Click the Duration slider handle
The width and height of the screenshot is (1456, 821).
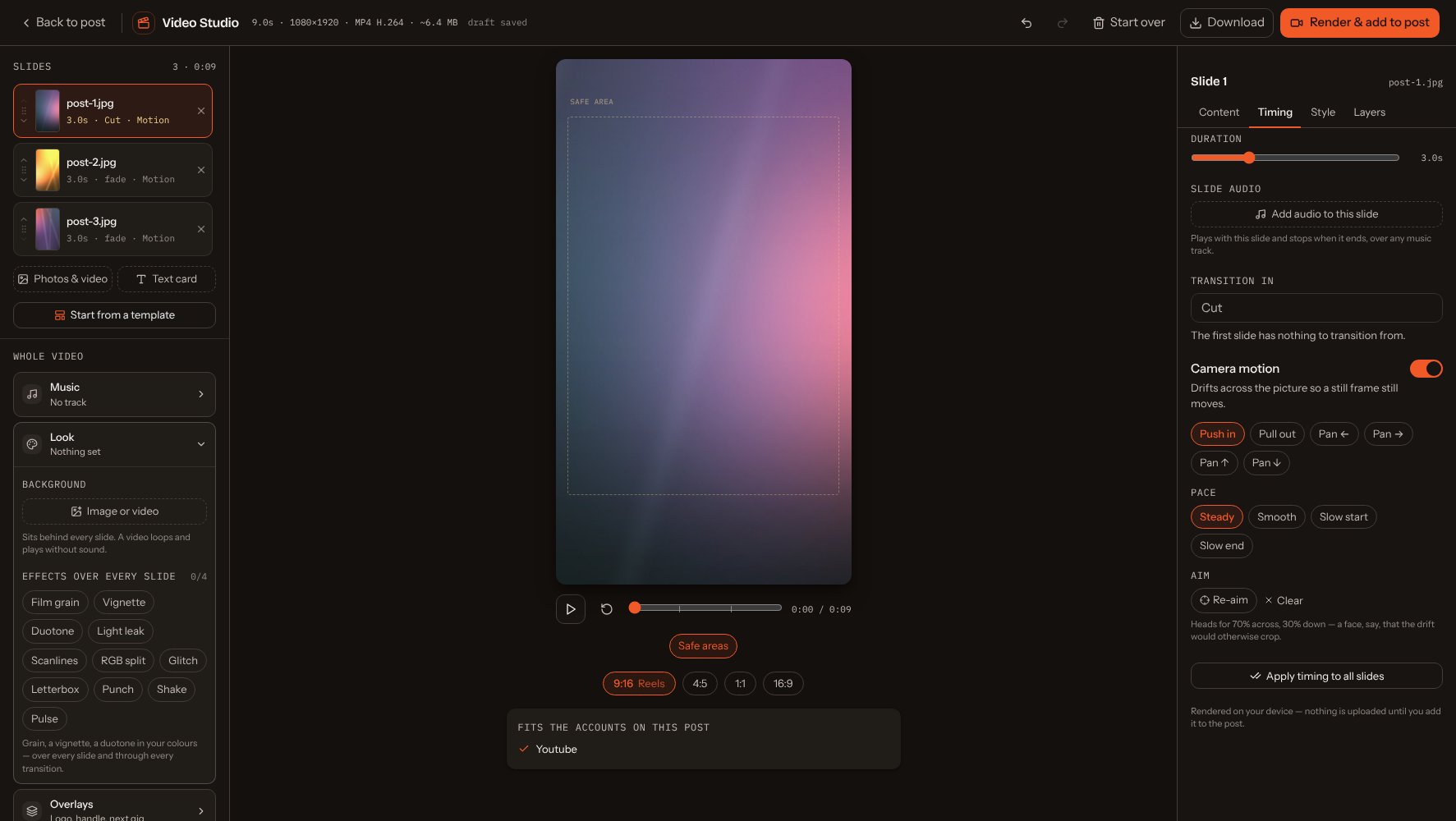[1249, 158]
